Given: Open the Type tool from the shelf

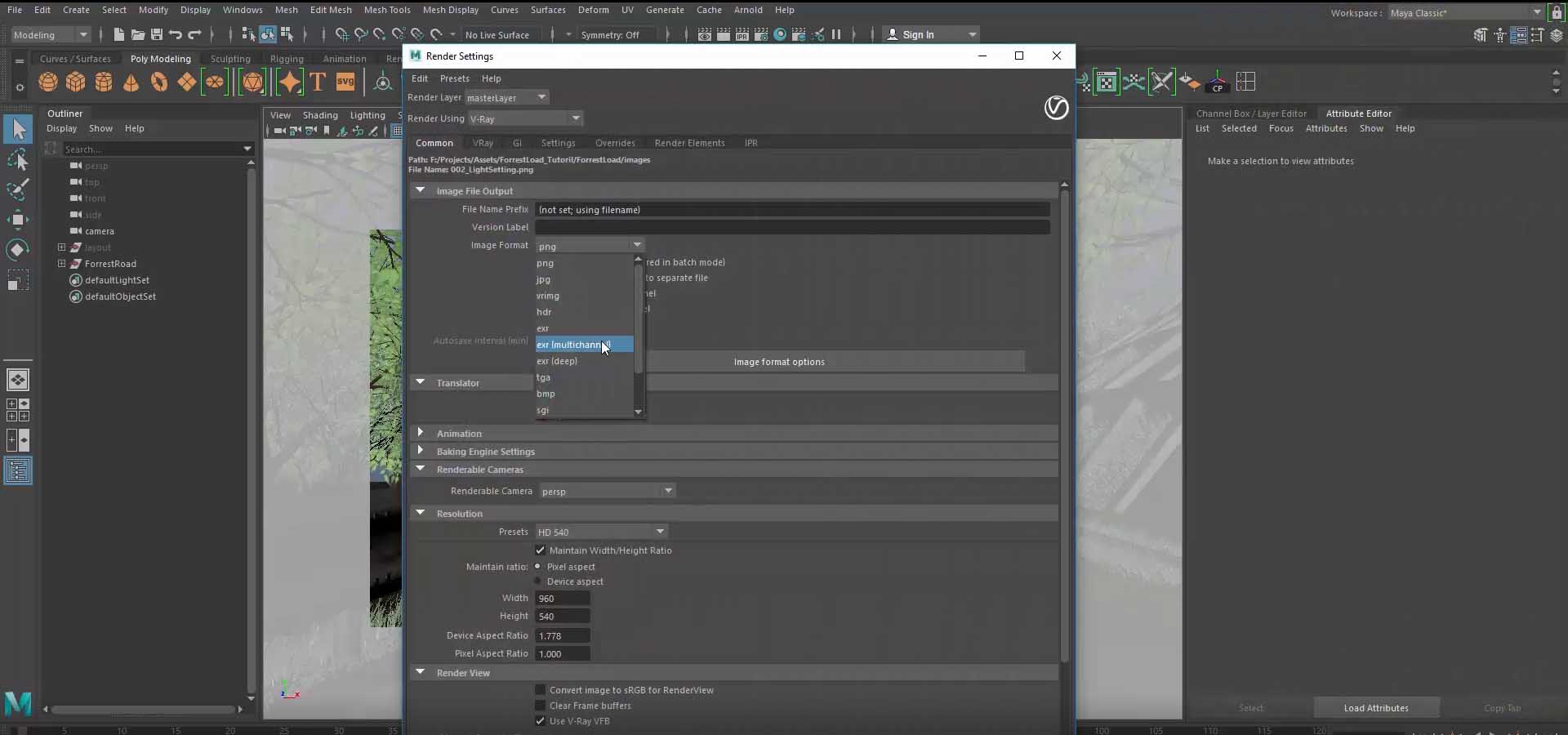Looking at the screenshot, I should (317, 82).
